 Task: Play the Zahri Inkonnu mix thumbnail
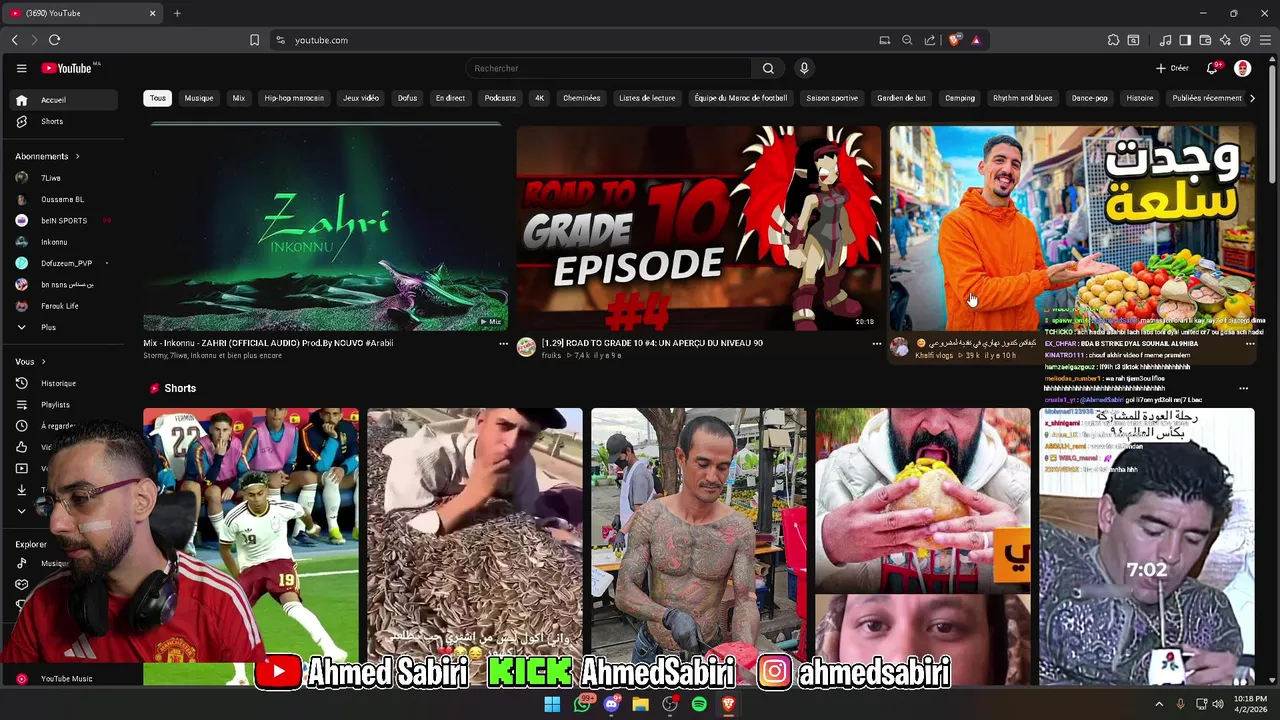pyautogui.click(x=325, y=227)
